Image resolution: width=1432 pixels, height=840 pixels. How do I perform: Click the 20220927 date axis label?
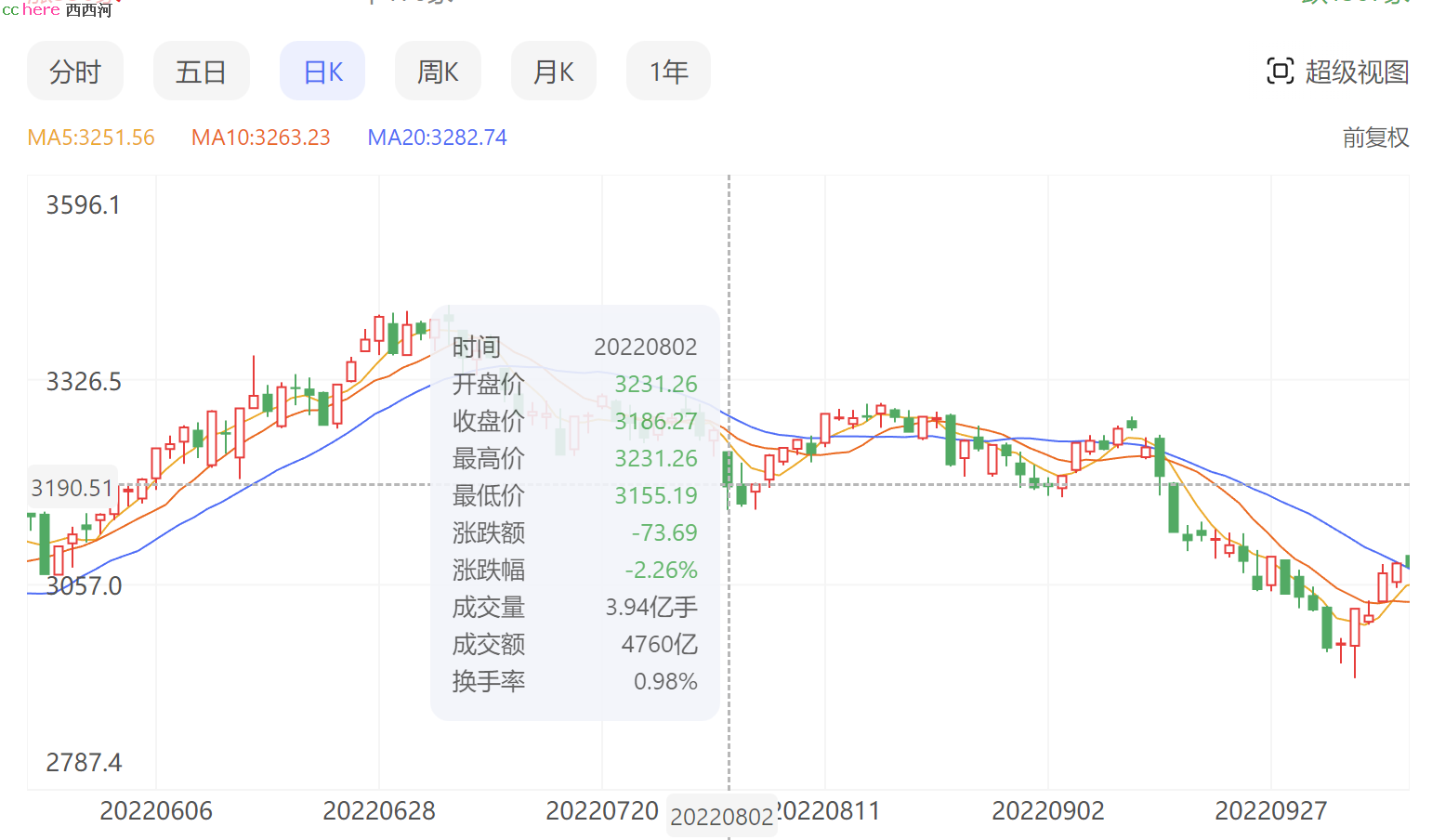tap(1271, 811)
